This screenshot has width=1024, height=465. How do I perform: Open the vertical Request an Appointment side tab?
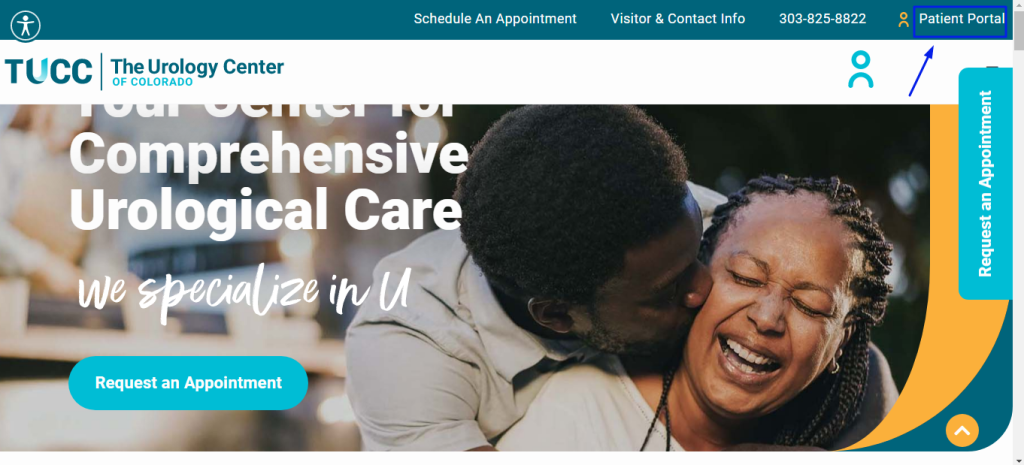tap(985, 184)
